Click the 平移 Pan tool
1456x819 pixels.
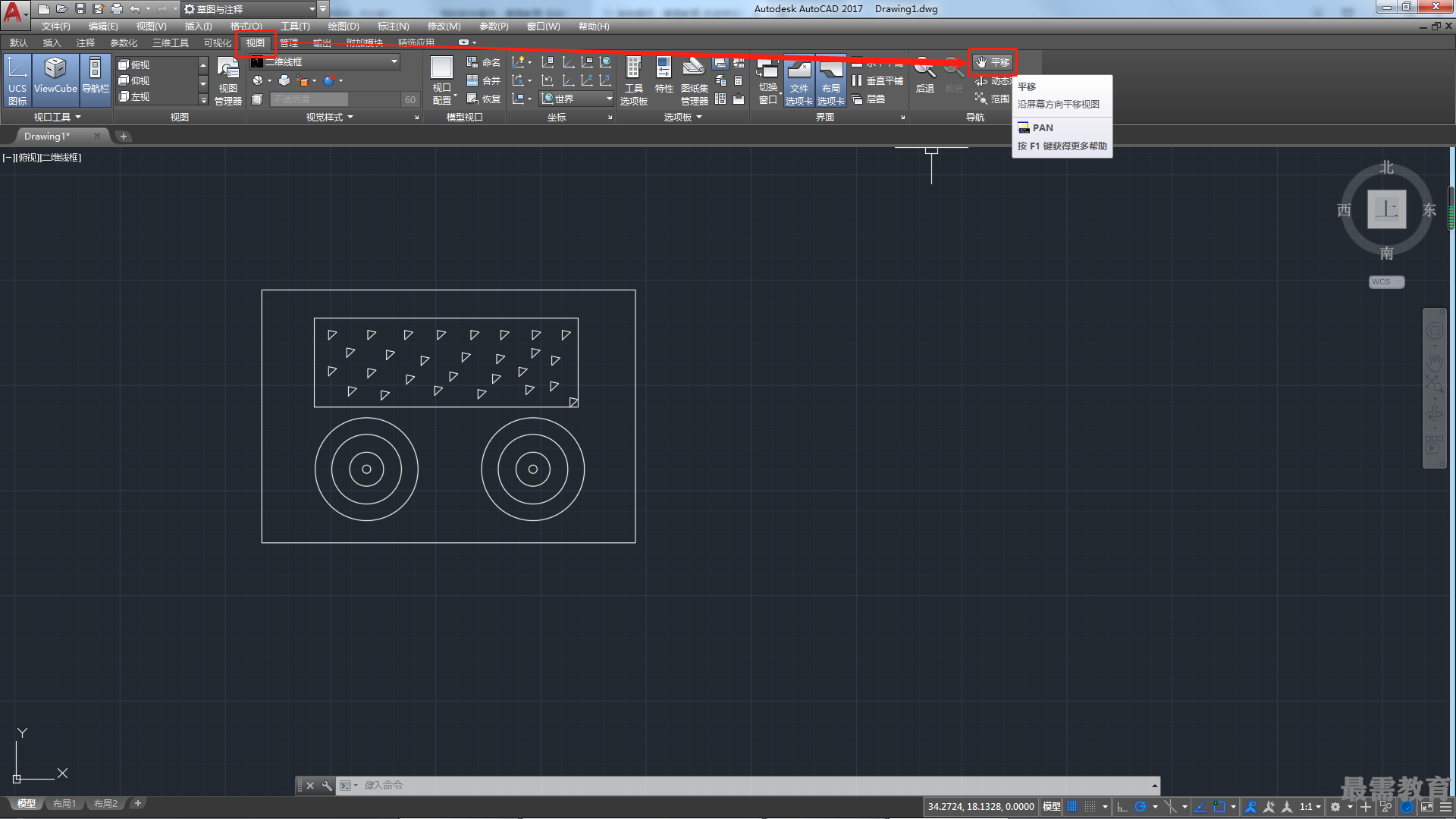(x=993, y=62)
